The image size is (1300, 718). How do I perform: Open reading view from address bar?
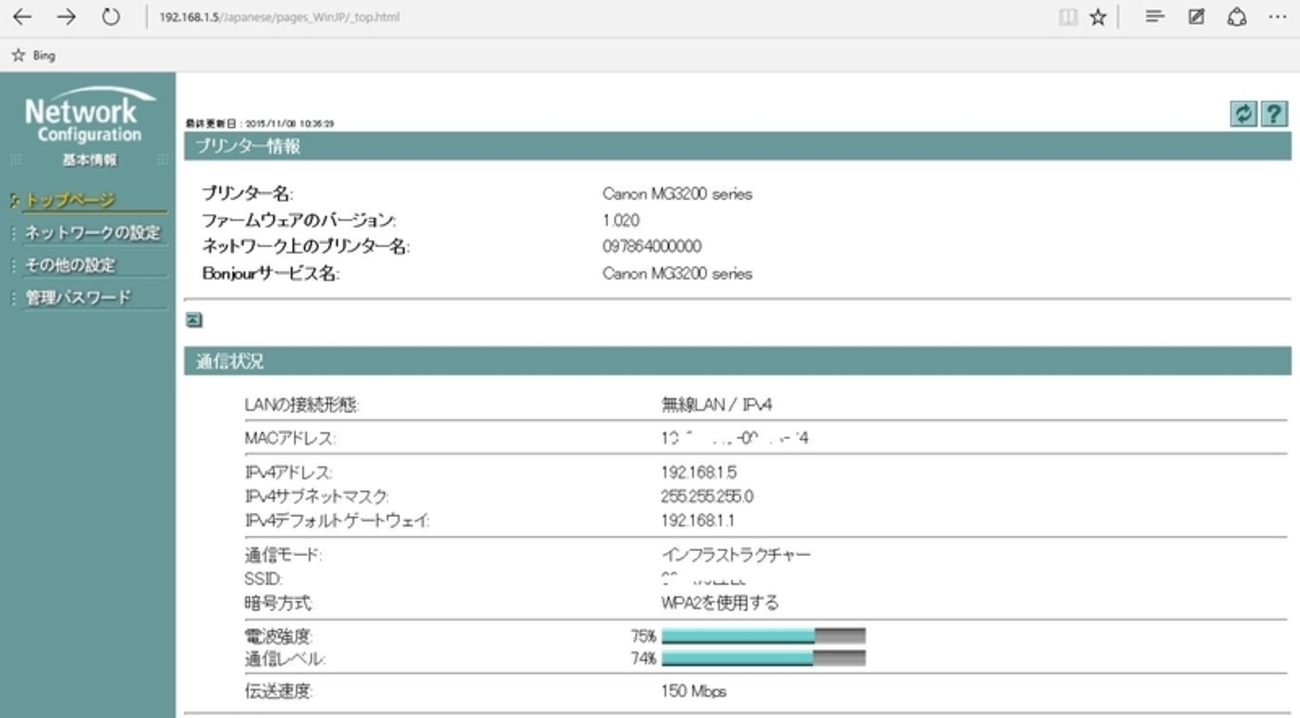(x=1068, y=17)
